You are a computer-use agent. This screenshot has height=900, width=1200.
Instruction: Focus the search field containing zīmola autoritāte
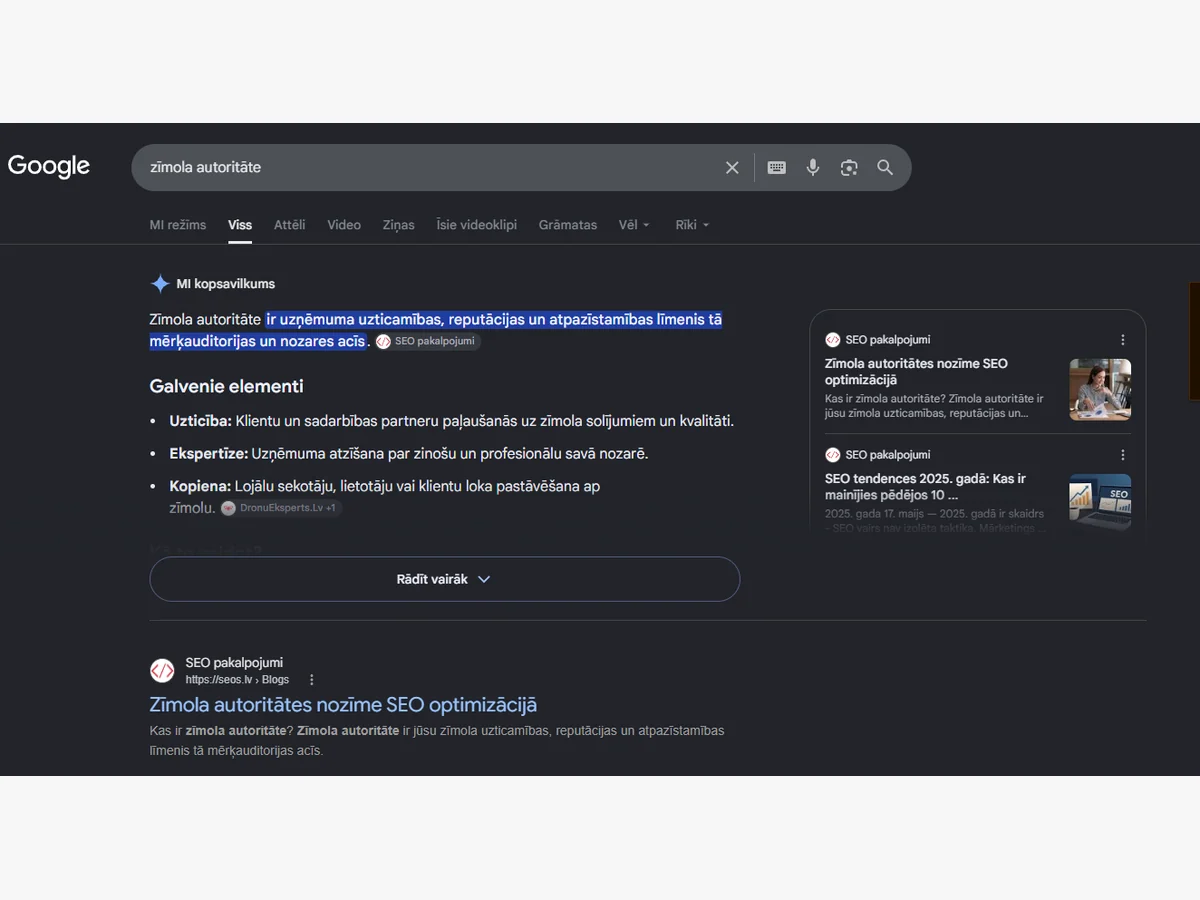pyautogui.click(x=430, y=168)
